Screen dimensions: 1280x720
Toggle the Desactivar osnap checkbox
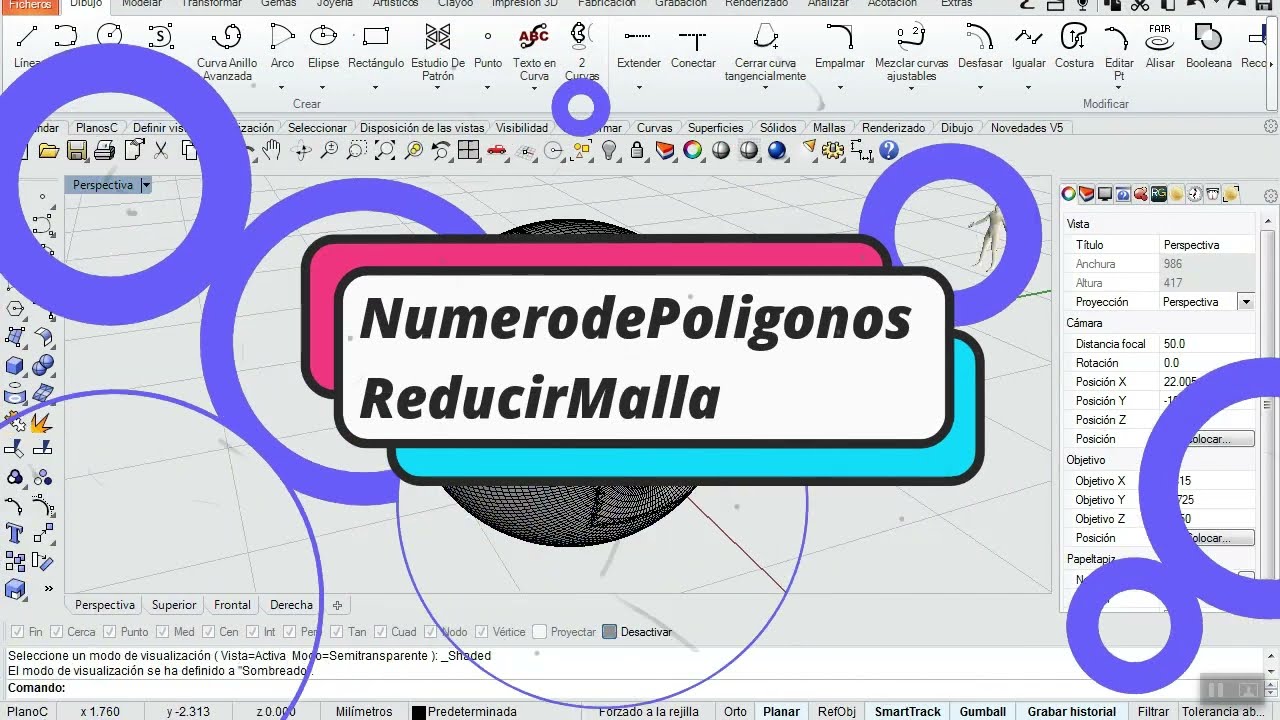[610, 632]
